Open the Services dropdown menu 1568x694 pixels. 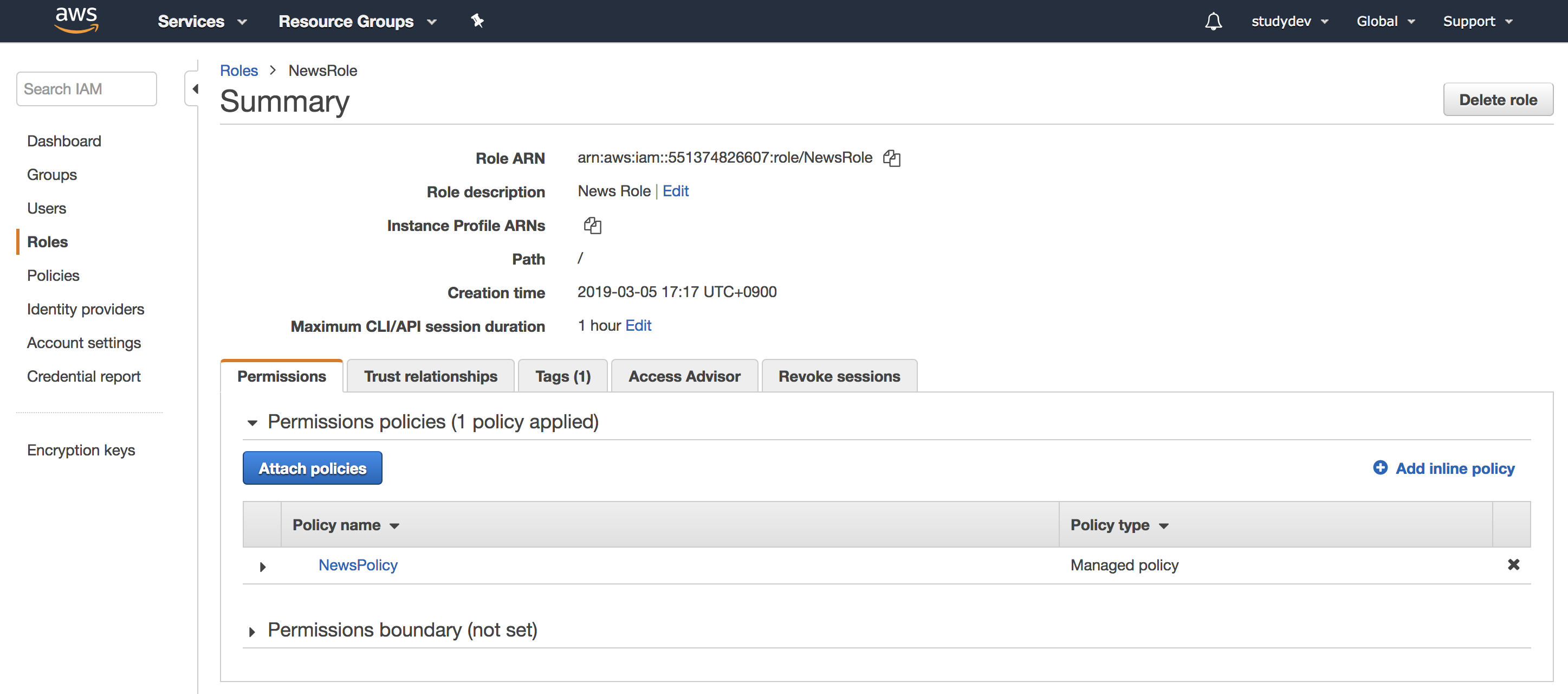(x=202, y=21)
